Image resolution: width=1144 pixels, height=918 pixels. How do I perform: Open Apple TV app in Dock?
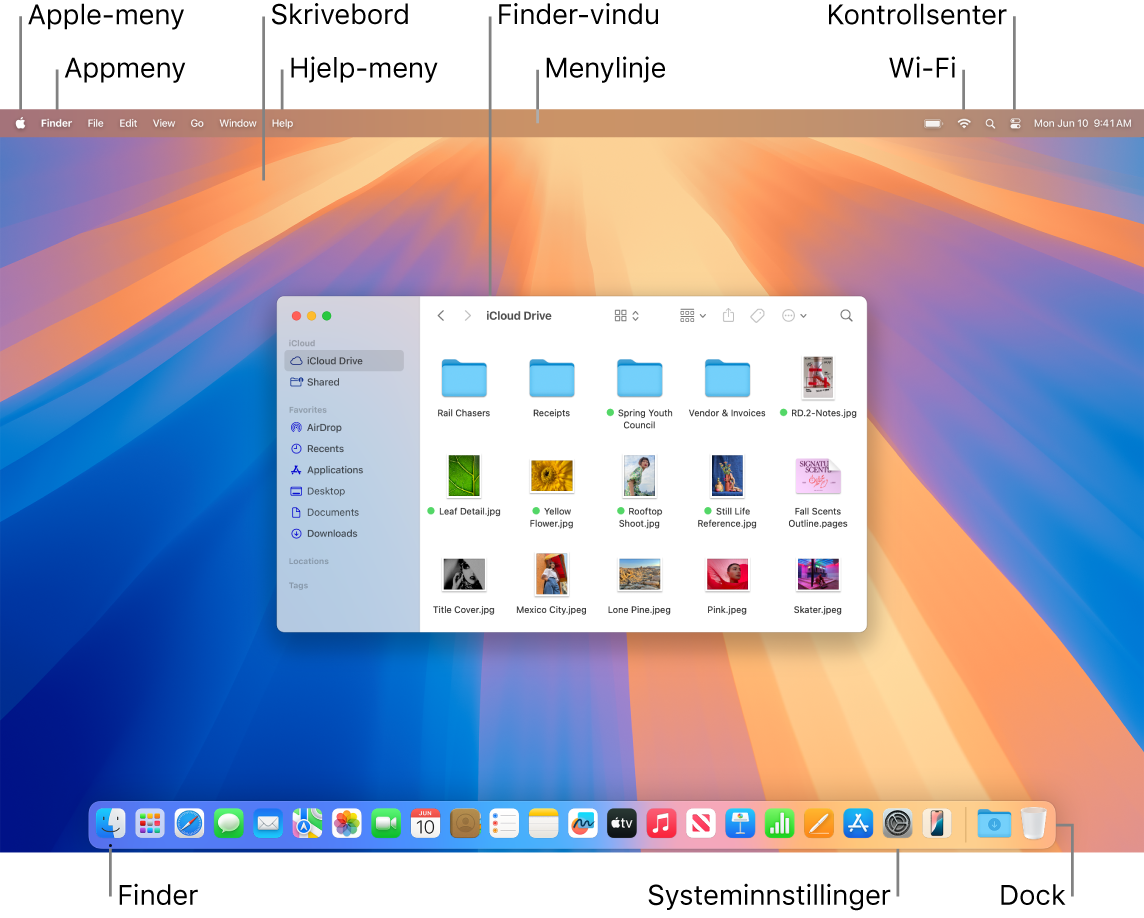622,824
